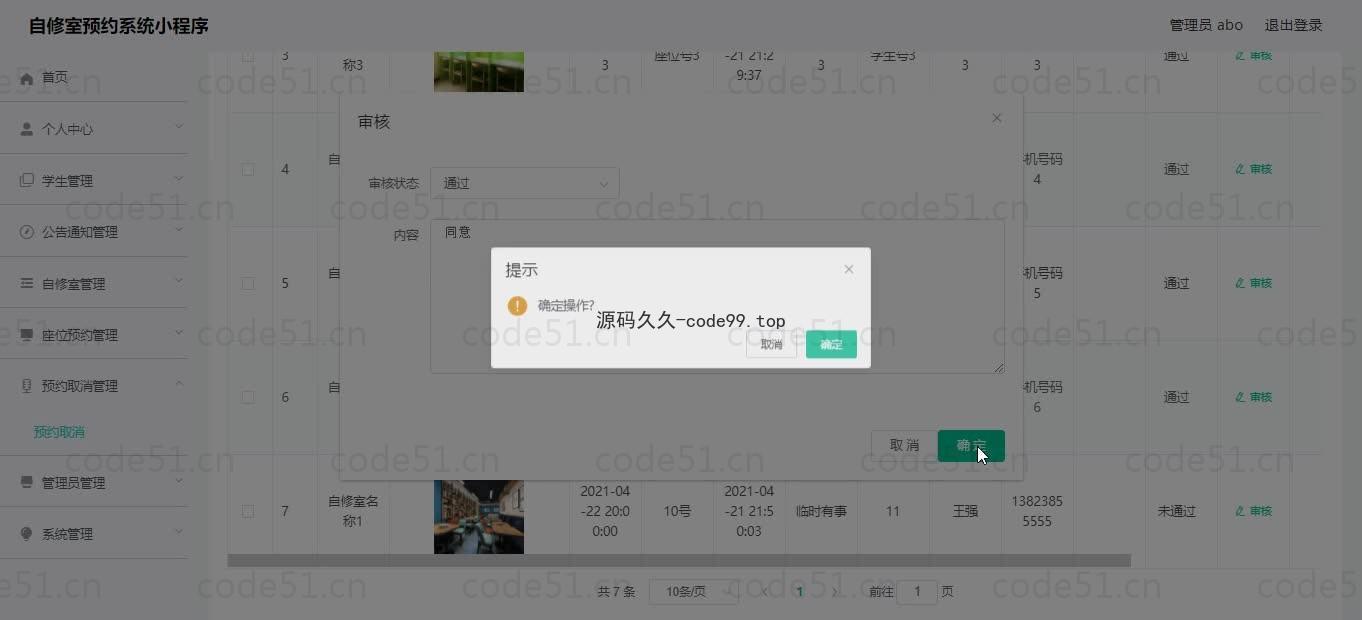Viewport: 1362px width, 620px height.
Task: Click the compass icon for 公告通知管理
Action: pyautogui.click(x=27, y=232)
